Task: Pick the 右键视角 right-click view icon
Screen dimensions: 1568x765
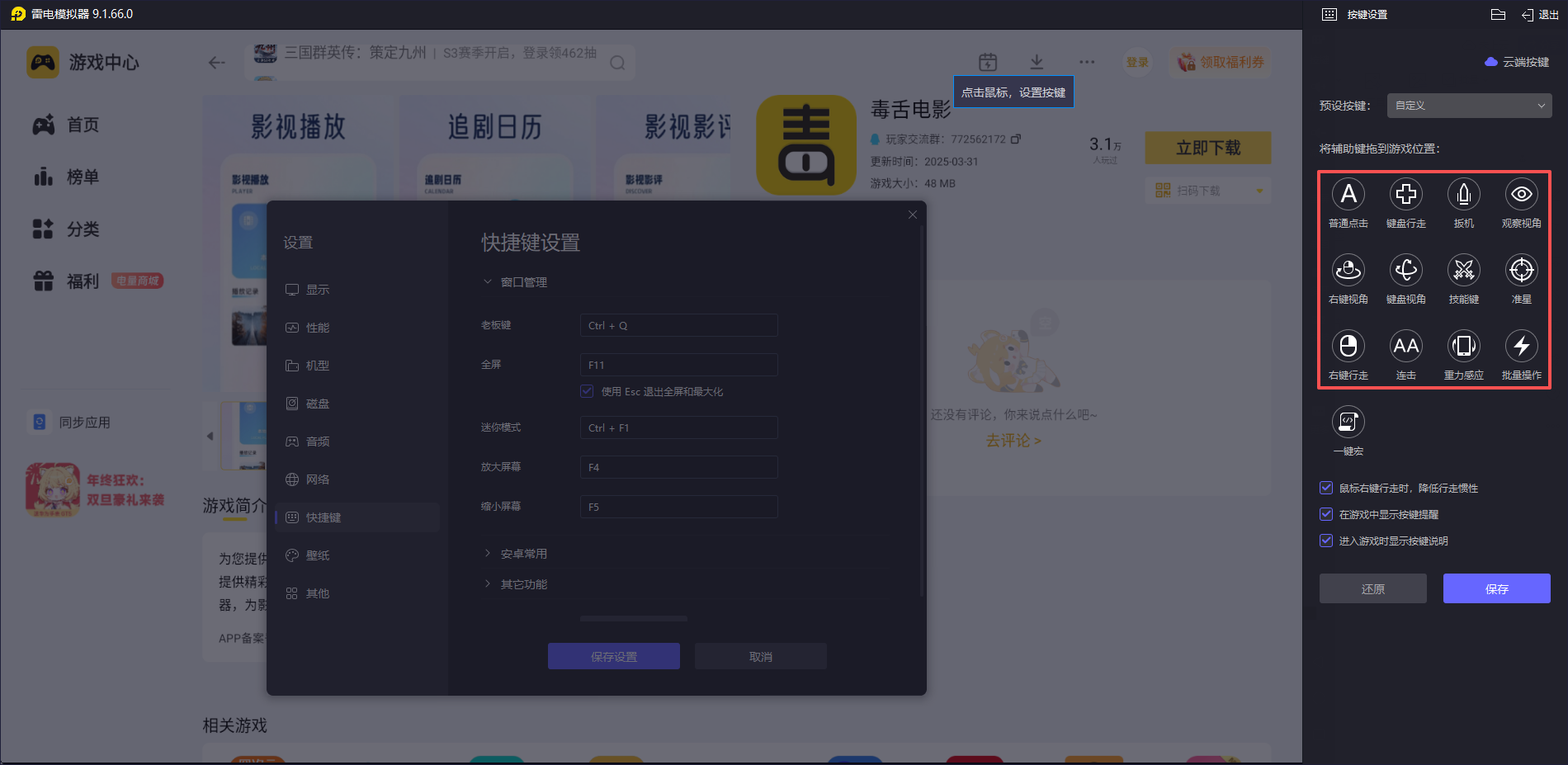Action: 1348,271
